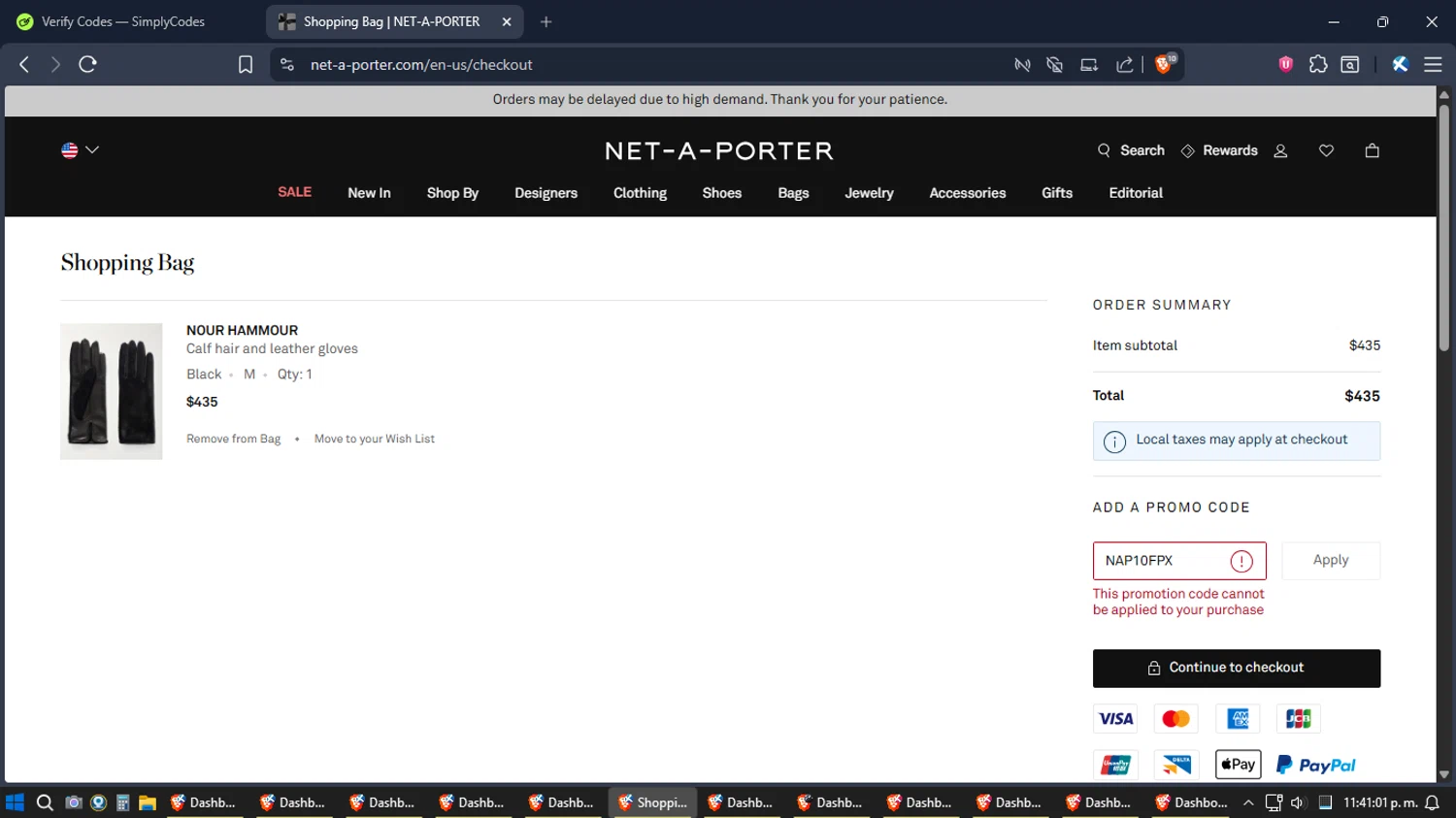This screenshot has height=818, width=1456.
Task: Click Continue to checkout
Action: (1237, 669)
